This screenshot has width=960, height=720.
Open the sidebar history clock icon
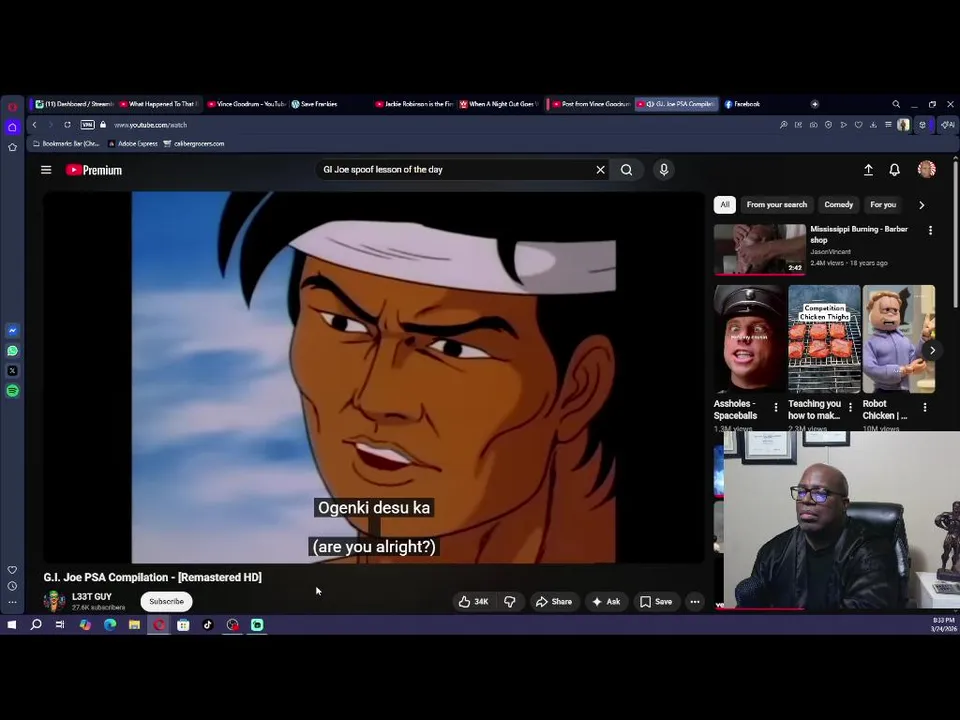[12, 586]
